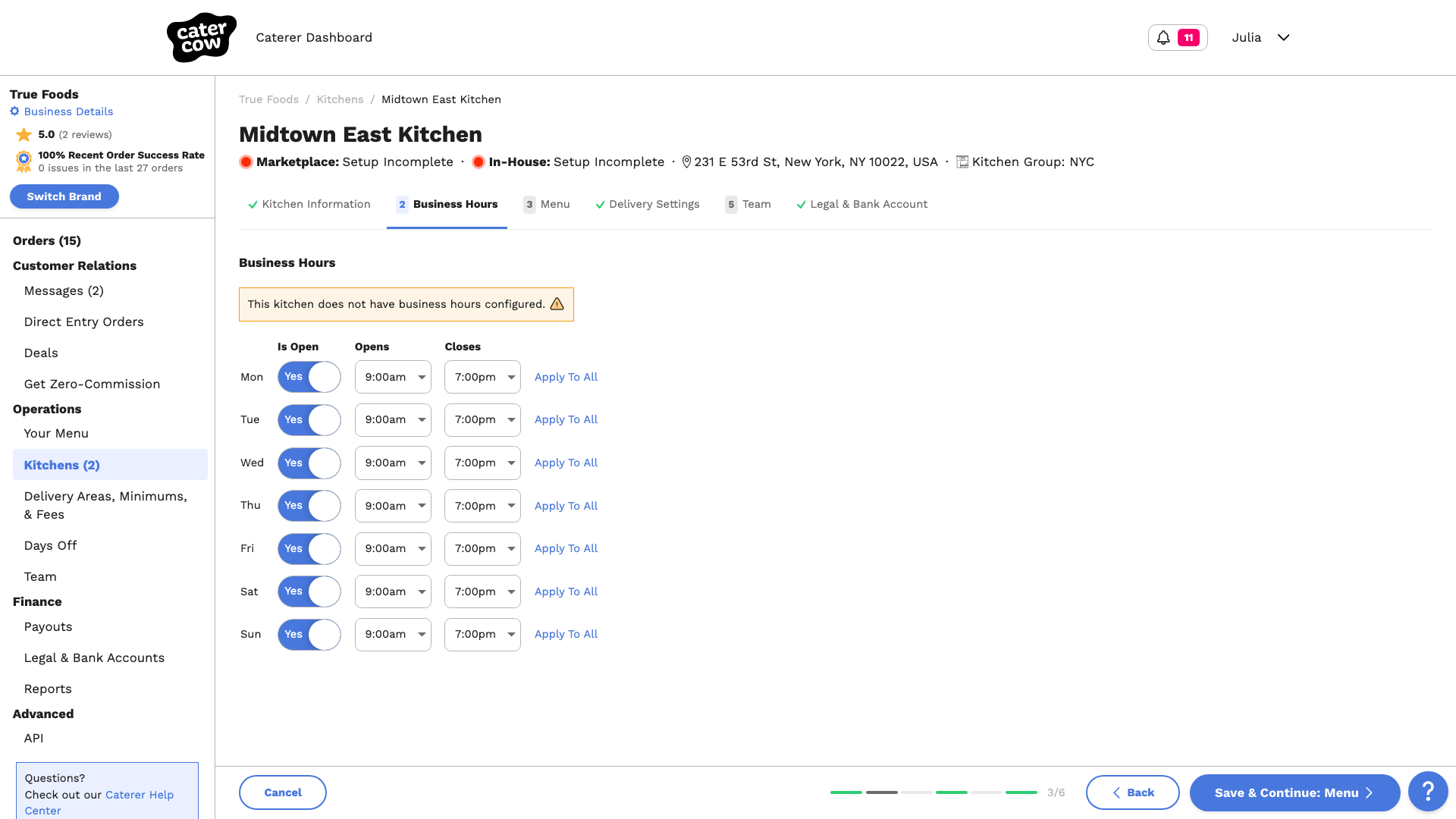The height and width of the screenshot is (819, 1456).
Task: Click the Kitchens breadcrumb link
Action: [x=340, y=99]
